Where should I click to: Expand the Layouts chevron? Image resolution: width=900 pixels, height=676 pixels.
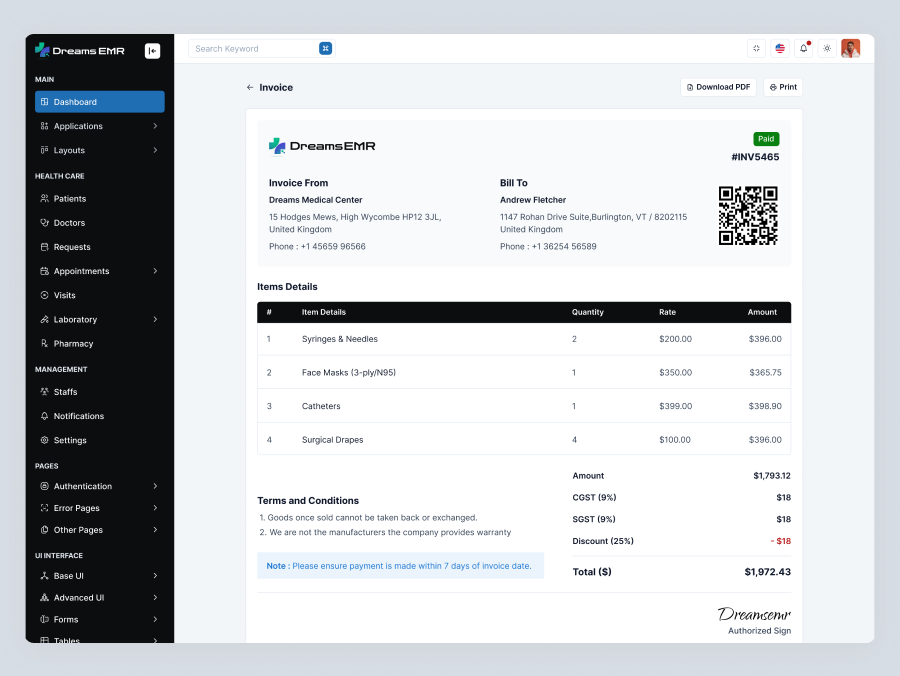coord(155,150)
